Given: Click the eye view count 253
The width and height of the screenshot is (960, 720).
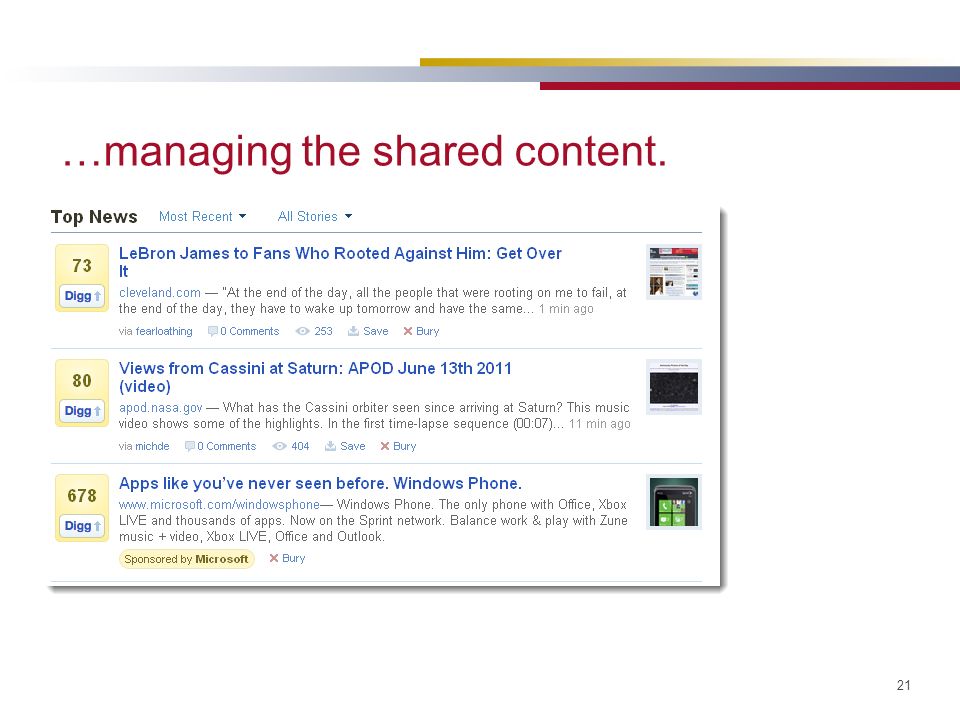Looking at the screenshot, I should click(x=314, y=331).
